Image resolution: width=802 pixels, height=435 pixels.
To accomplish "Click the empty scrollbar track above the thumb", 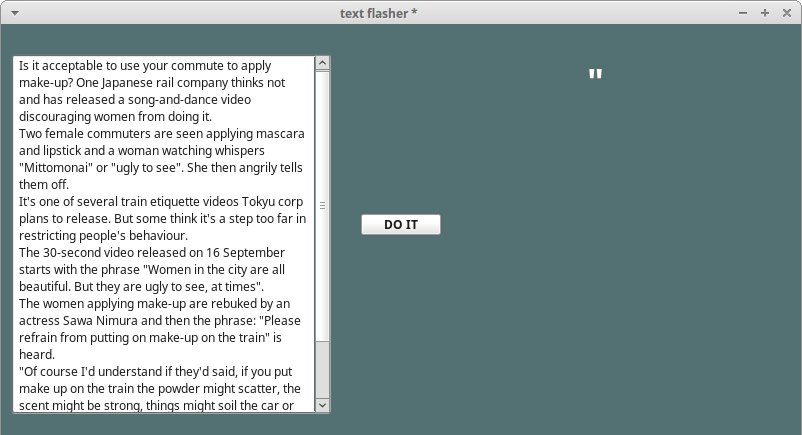I will [322, 200].
